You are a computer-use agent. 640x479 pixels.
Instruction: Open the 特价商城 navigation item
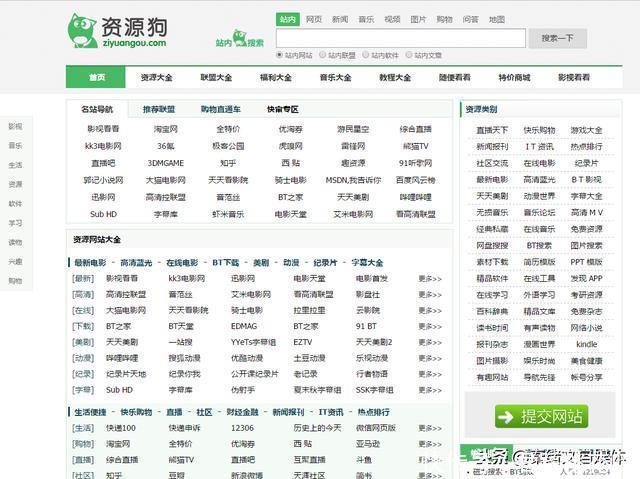pos(514,77)
